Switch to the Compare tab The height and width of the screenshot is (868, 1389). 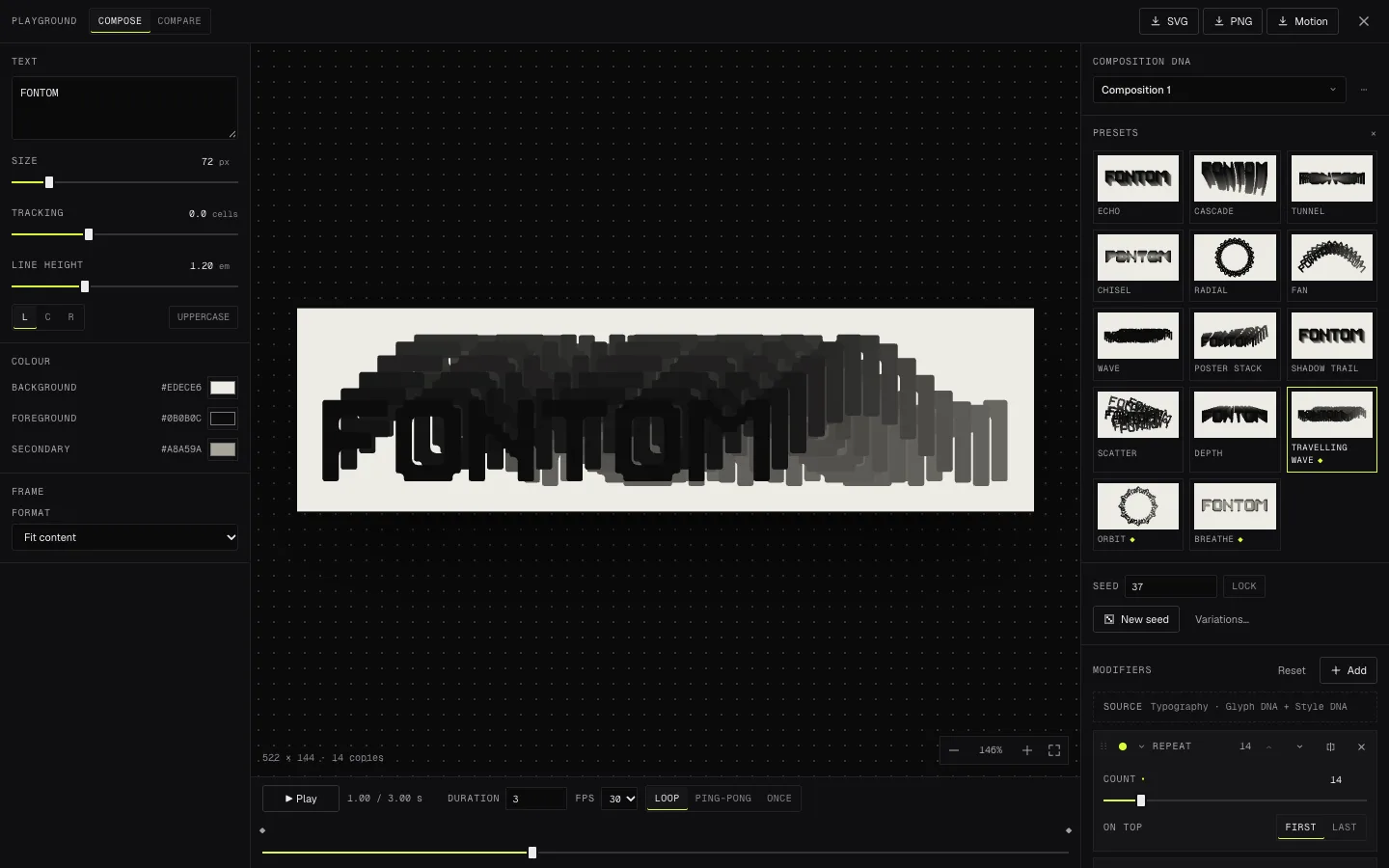click(x=179, y=21)
